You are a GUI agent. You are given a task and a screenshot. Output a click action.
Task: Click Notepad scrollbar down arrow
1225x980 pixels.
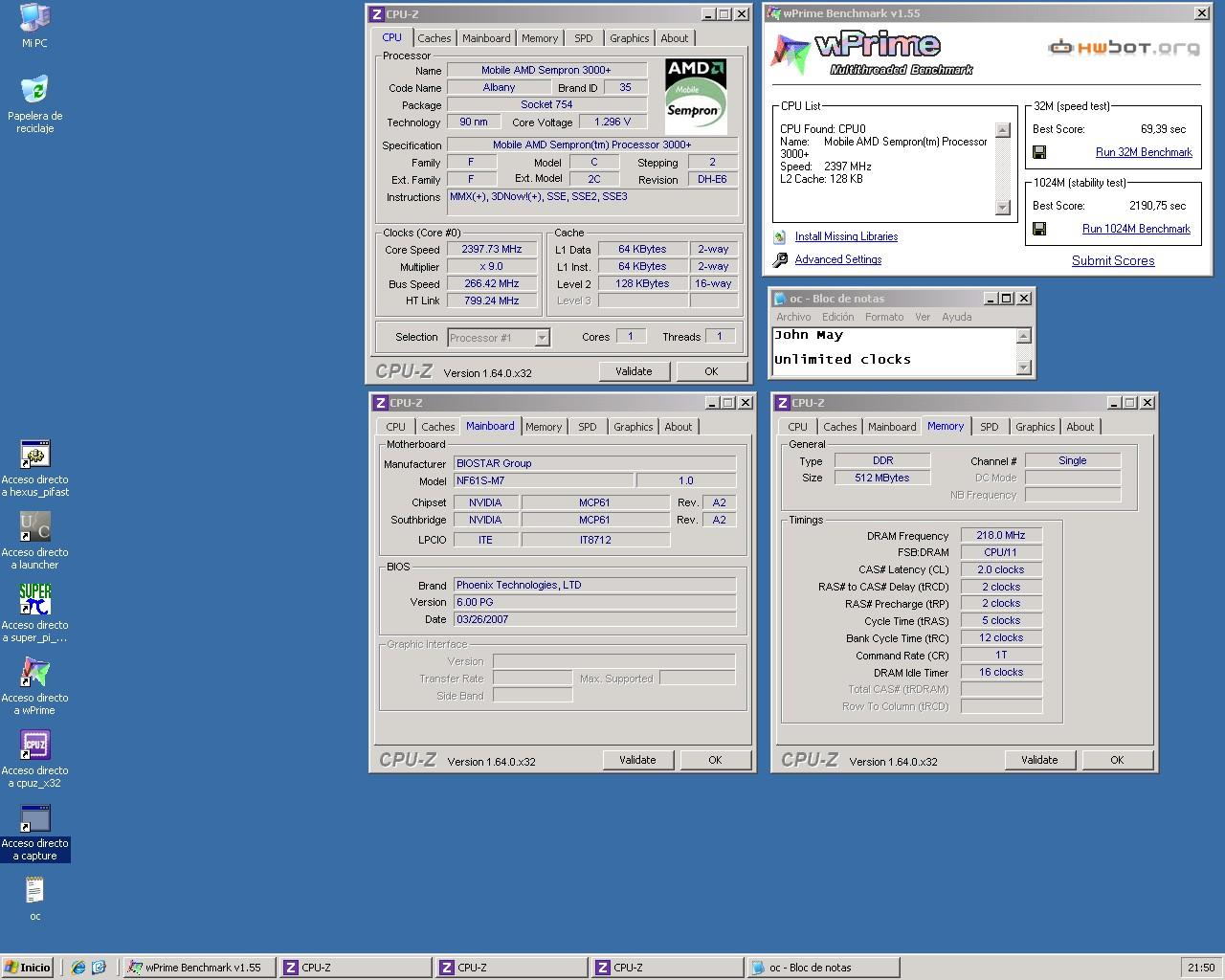(x=1023, y=367)
